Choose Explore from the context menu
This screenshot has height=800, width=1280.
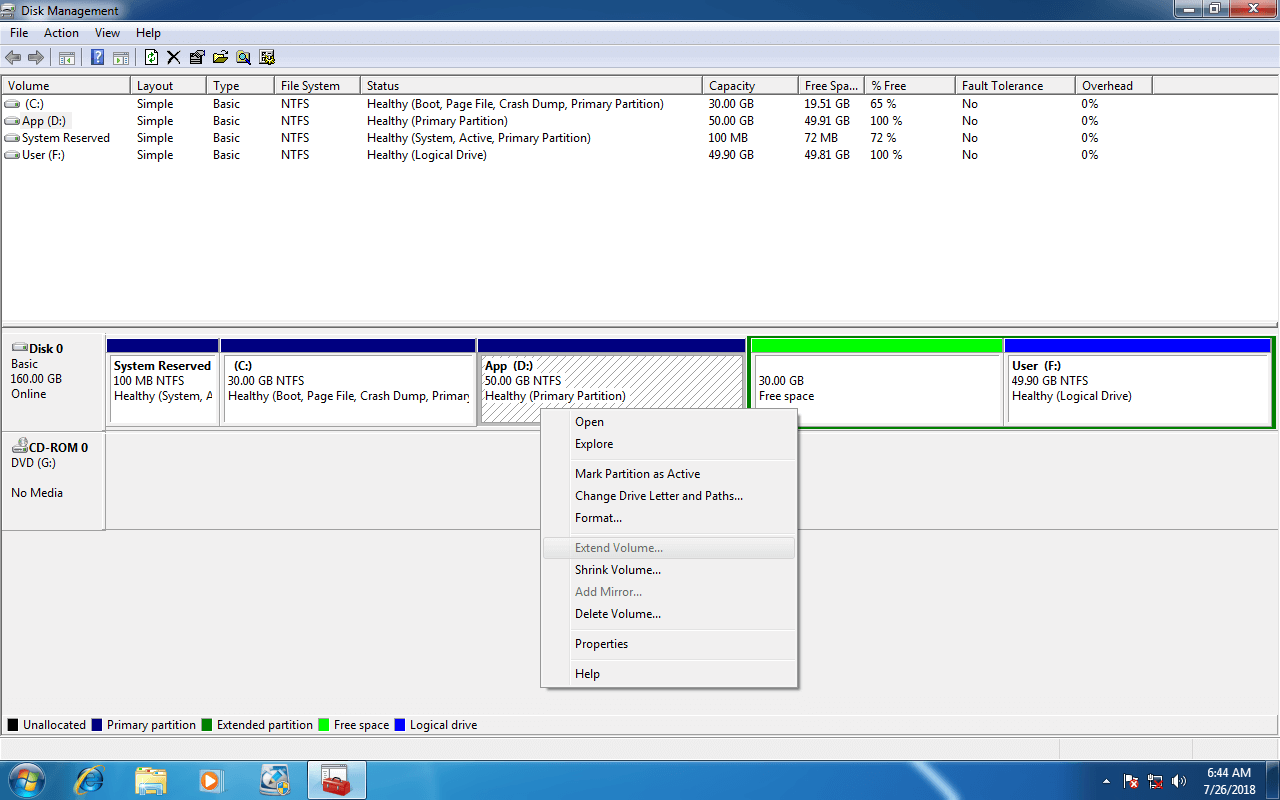[668, 444]
